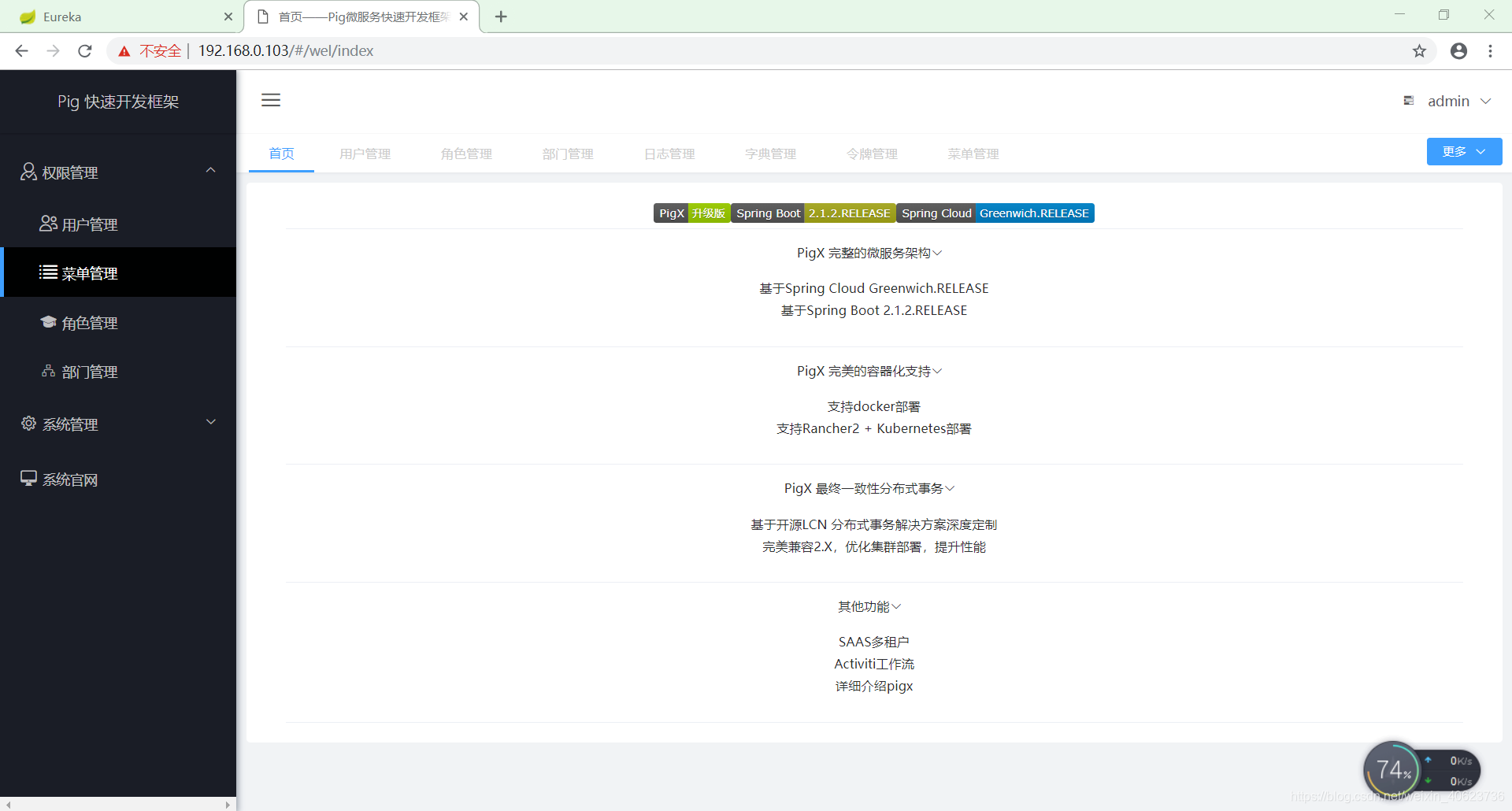The image size is (1512, 811).
Task: Toggle the sidebar collapse hamburger icon
Action: [x=271, y=100]
